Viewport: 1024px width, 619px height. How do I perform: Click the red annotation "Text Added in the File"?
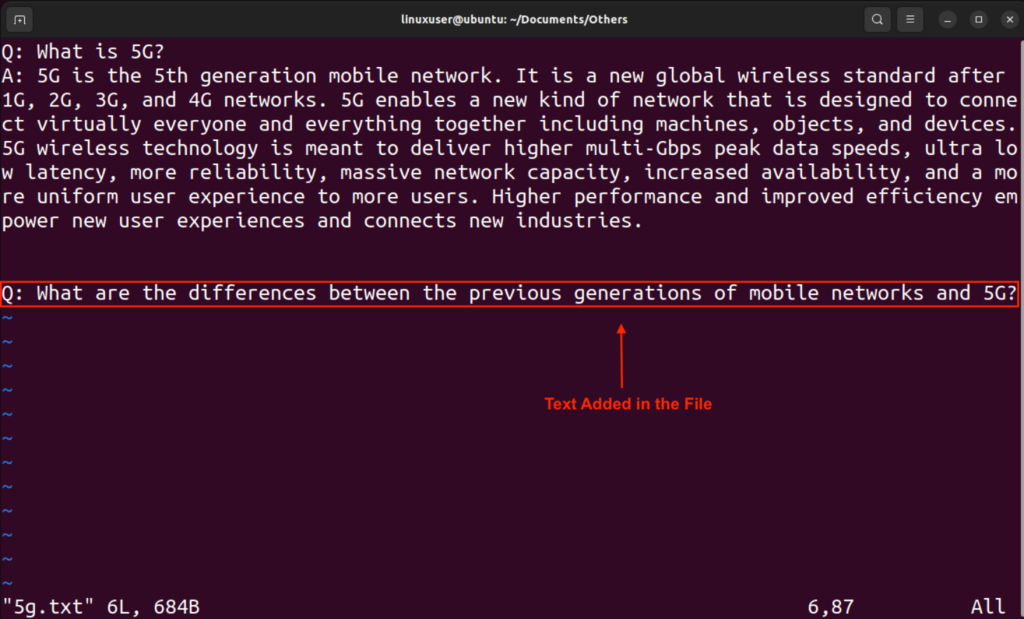coord(628,404)
